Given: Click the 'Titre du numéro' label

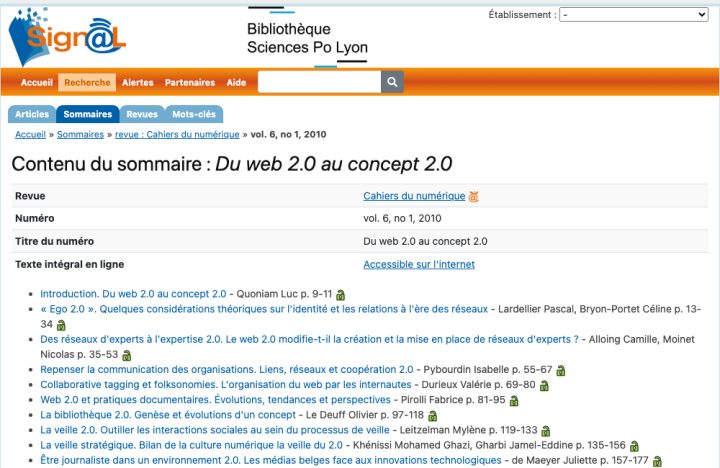Looking at the screenshot, I should (x=55, y=242).
